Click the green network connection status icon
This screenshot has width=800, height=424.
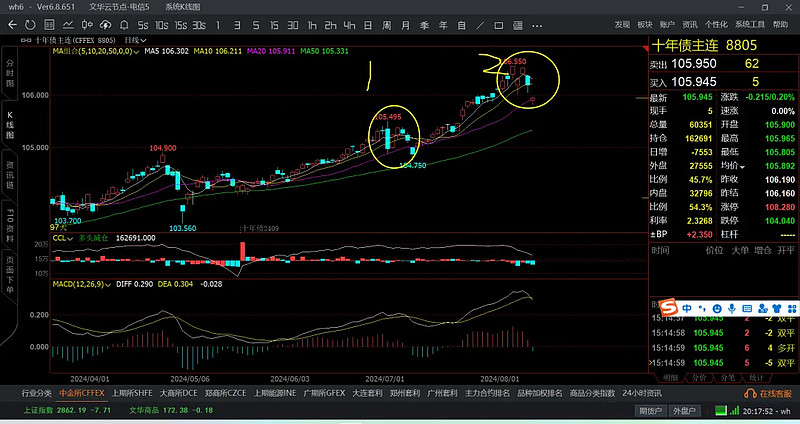[x=720, y=410]
